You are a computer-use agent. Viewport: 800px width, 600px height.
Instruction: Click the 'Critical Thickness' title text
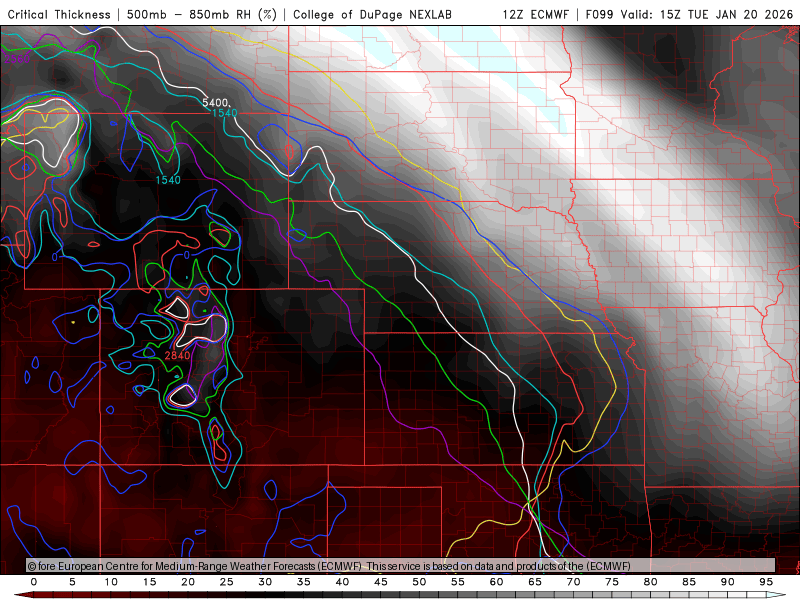[x=59, y=15]
